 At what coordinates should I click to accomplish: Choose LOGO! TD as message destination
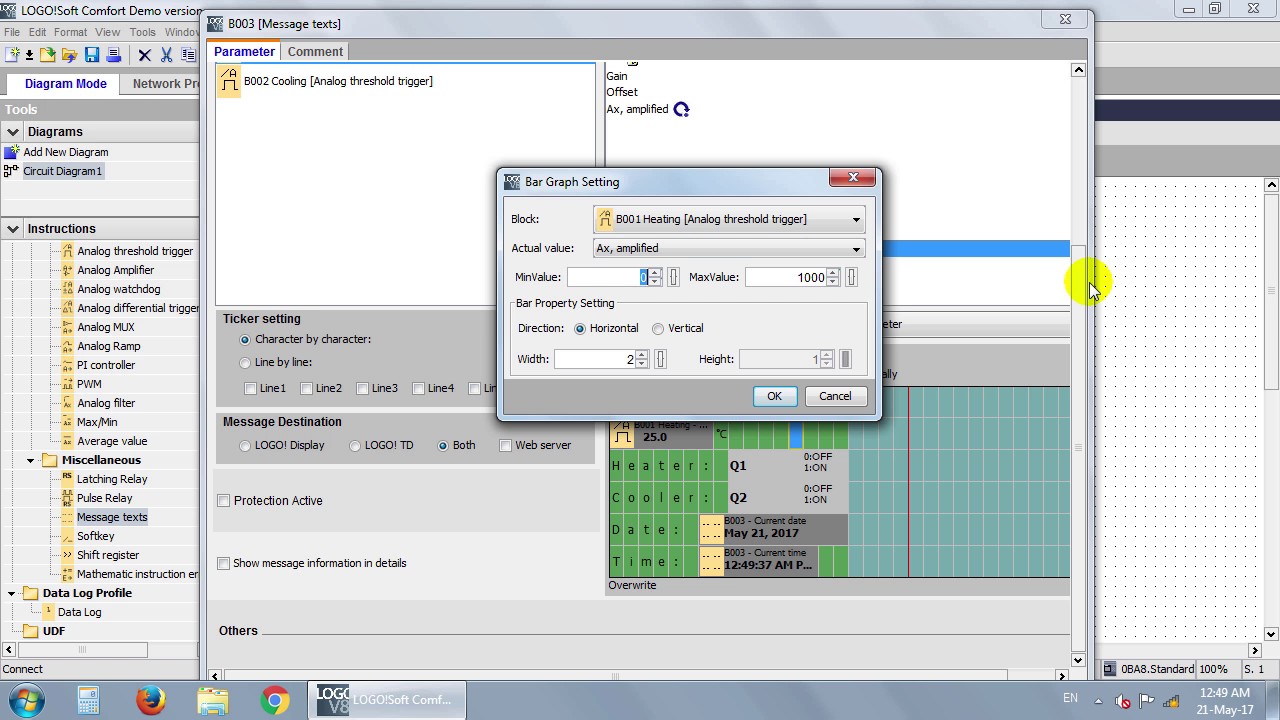pyautogui.click(x=355, y=445)
